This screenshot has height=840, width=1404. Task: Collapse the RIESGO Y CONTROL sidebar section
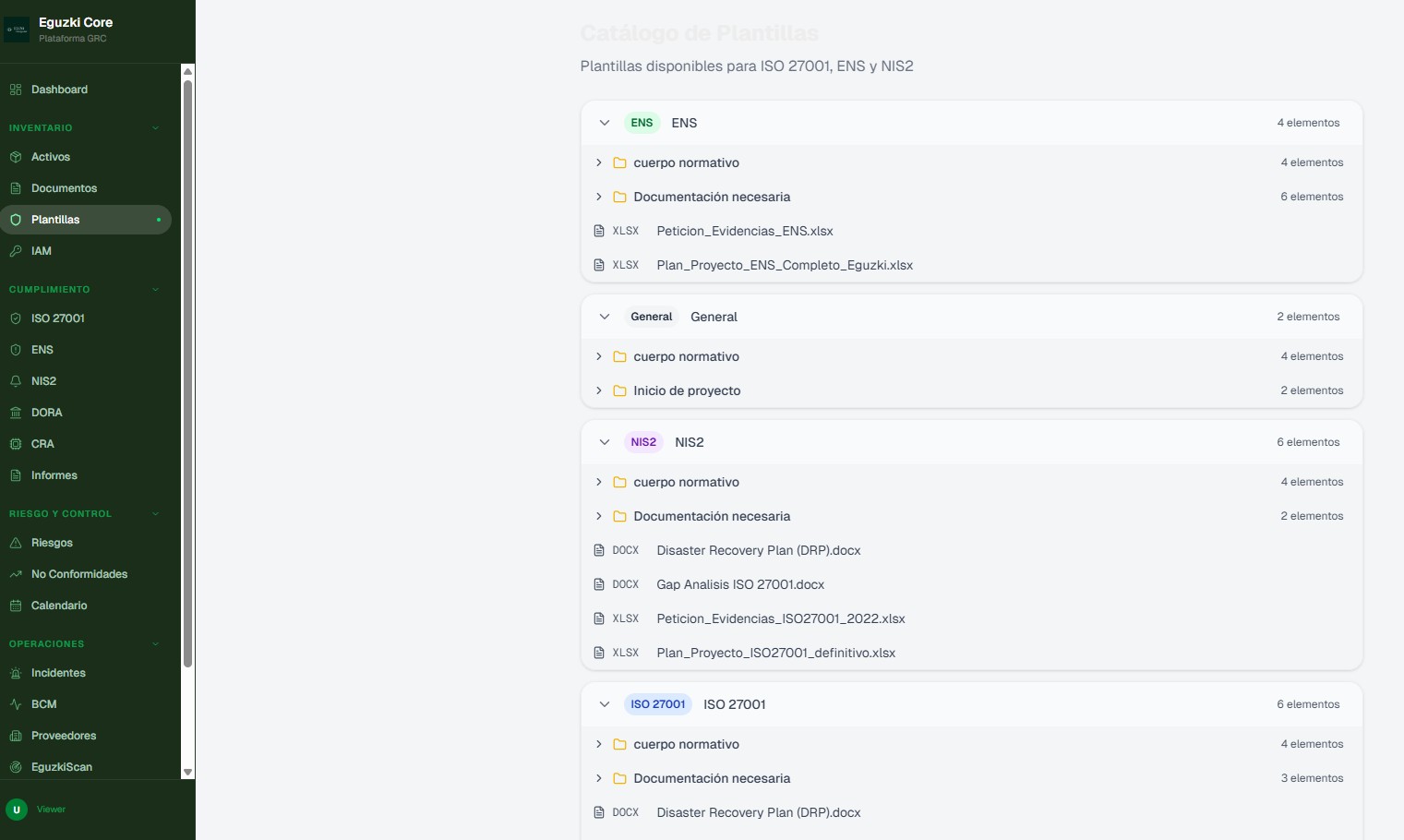click(x=155, y=514)
